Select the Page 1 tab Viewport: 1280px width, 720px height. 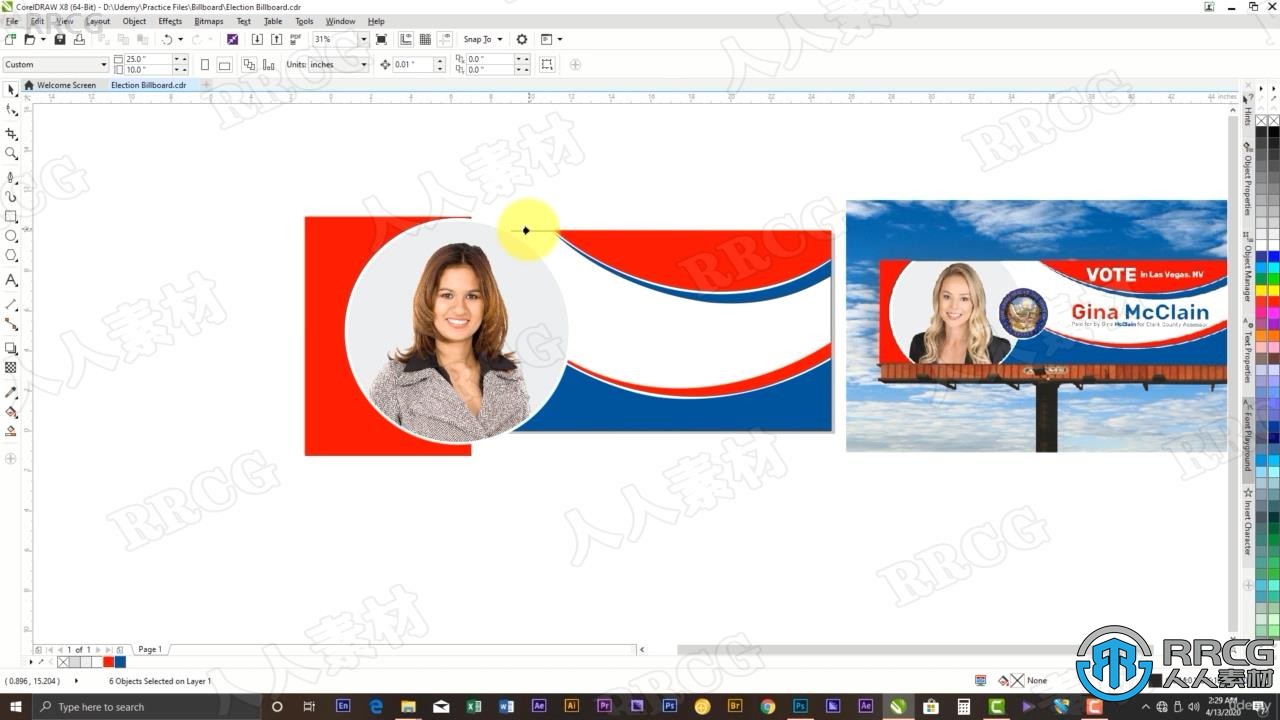150,649
